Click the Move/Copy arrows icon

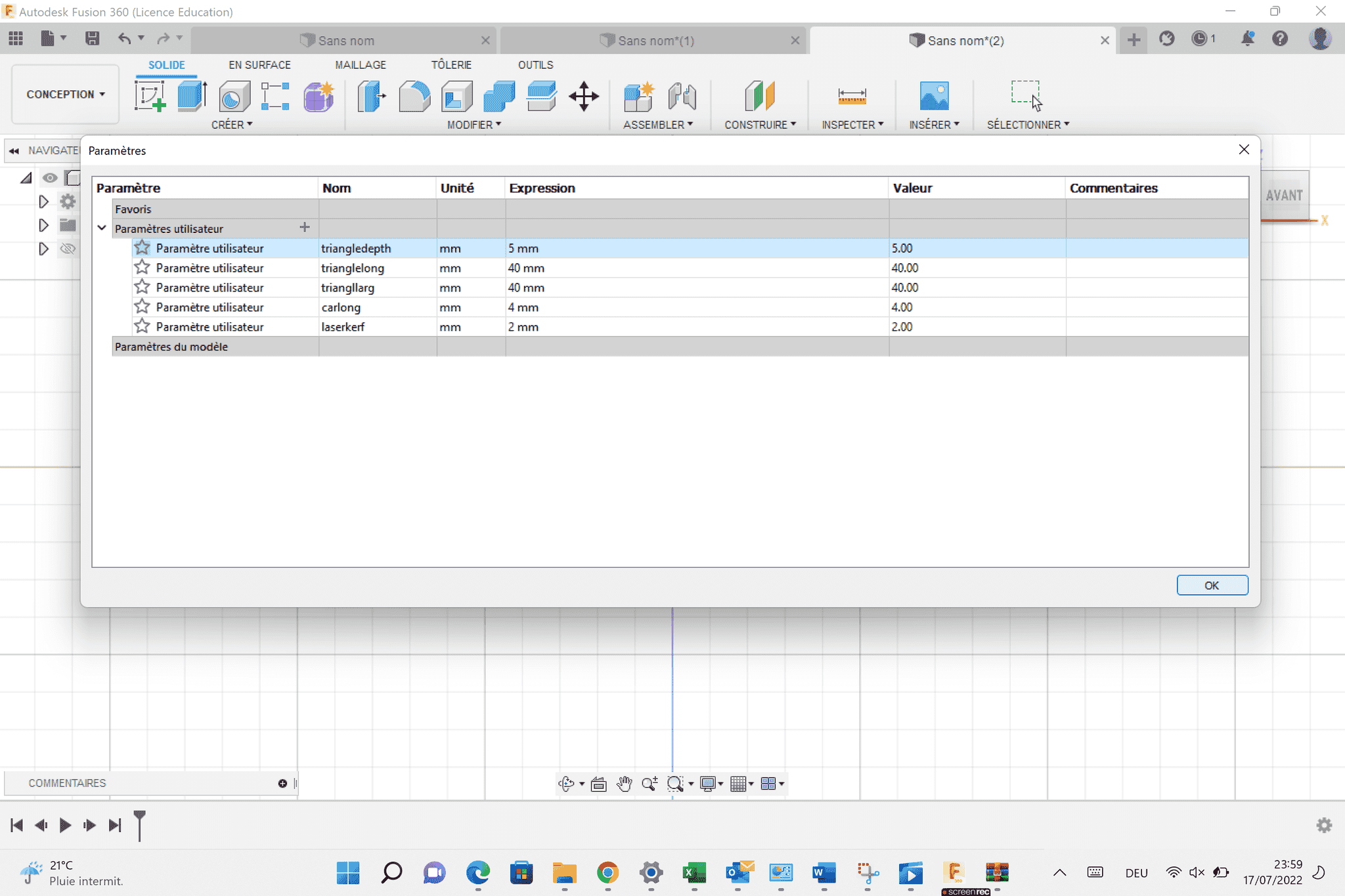coord(583,96)
